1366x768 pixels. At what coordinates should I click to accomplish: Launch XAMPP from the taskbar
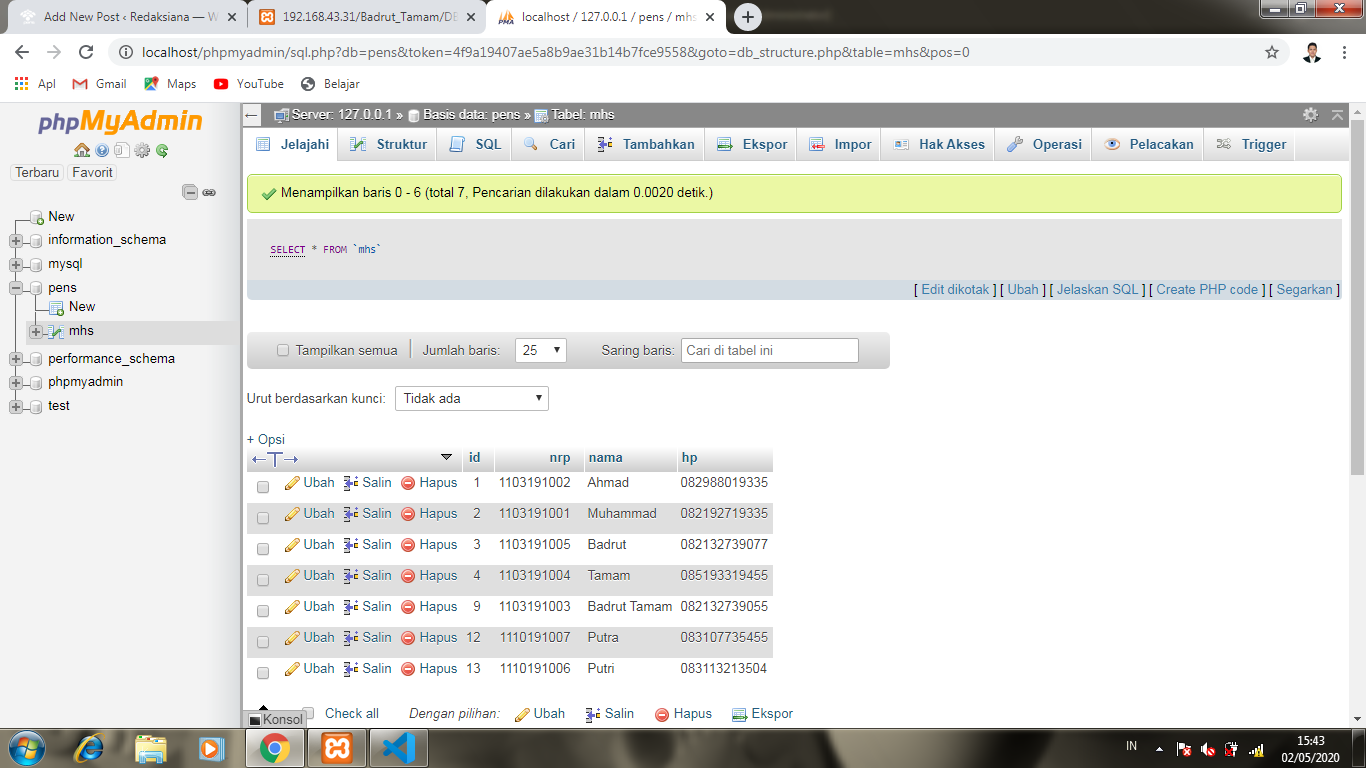[337, 747]
